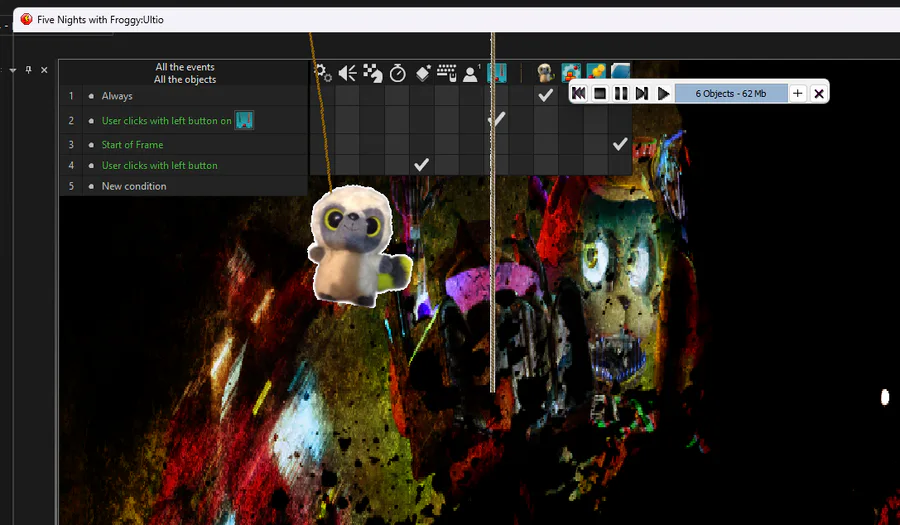Resume play with the play button
900x525 pixels.
pos(663,93)
